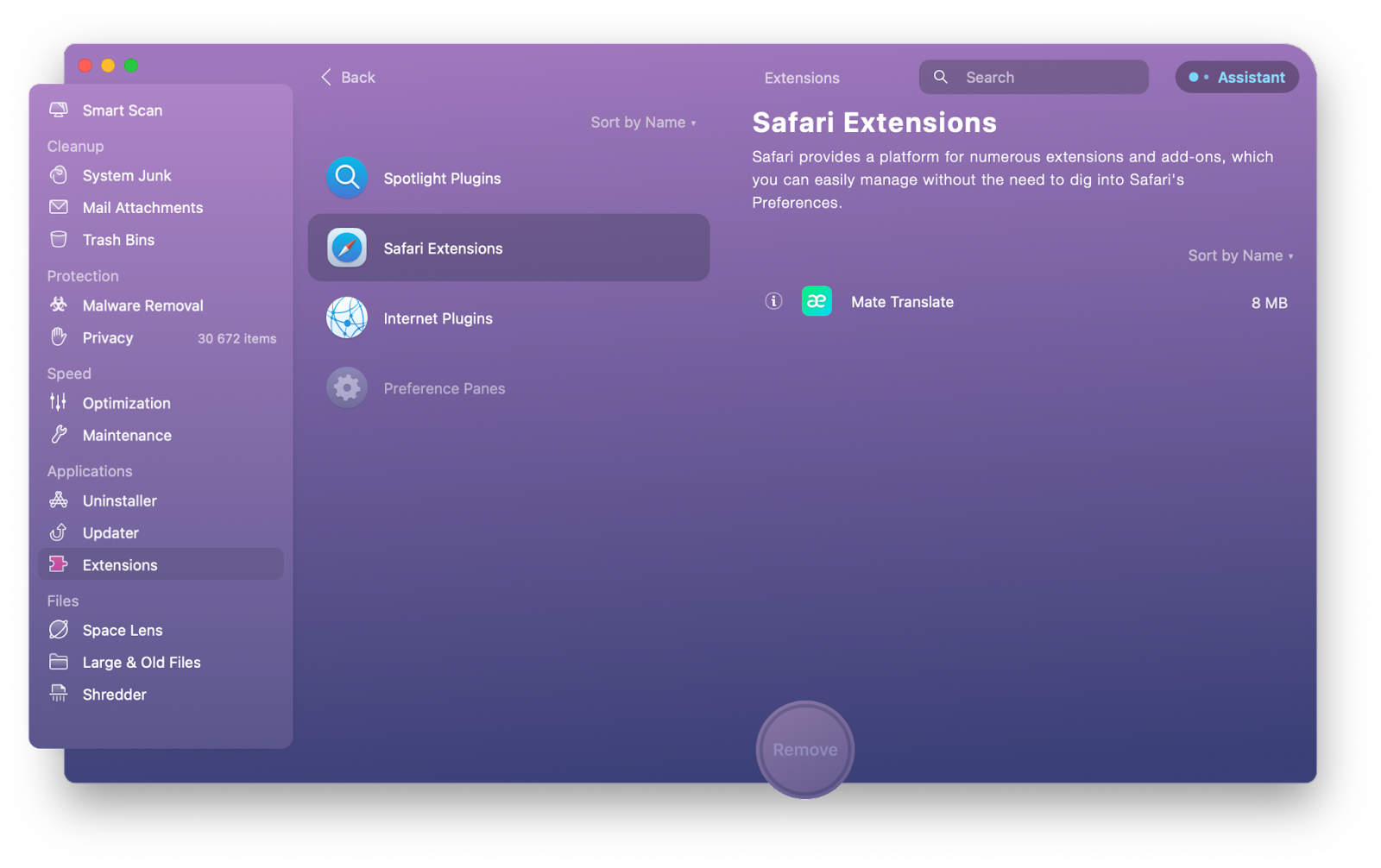Focus the Search input field

pyautogui.click(x=1033, y=77)
